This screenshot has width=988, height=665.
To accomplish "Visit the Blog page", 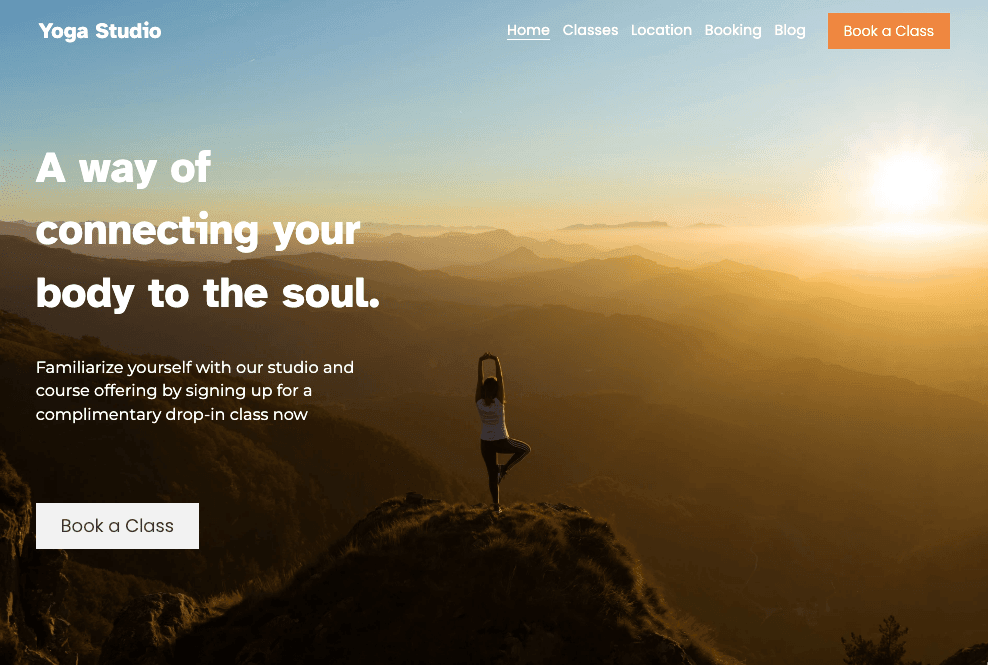I will click(790, 30).
